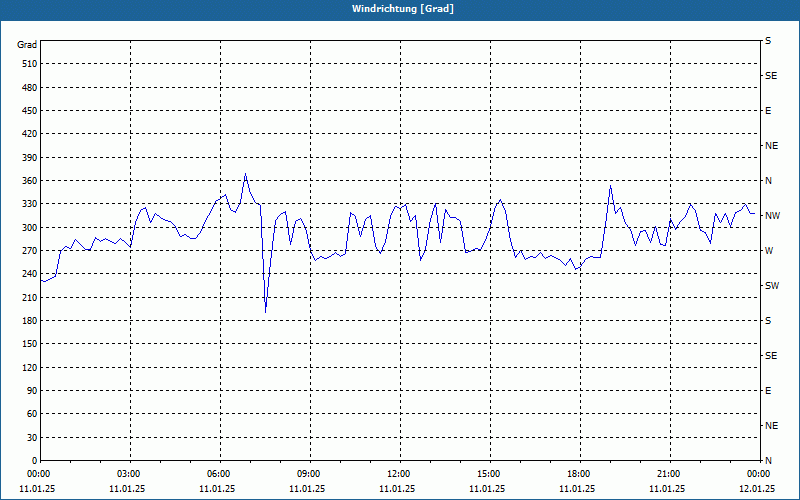Click the 12.01.25 date label
The image size is (800, 500).
pos(758,489)
